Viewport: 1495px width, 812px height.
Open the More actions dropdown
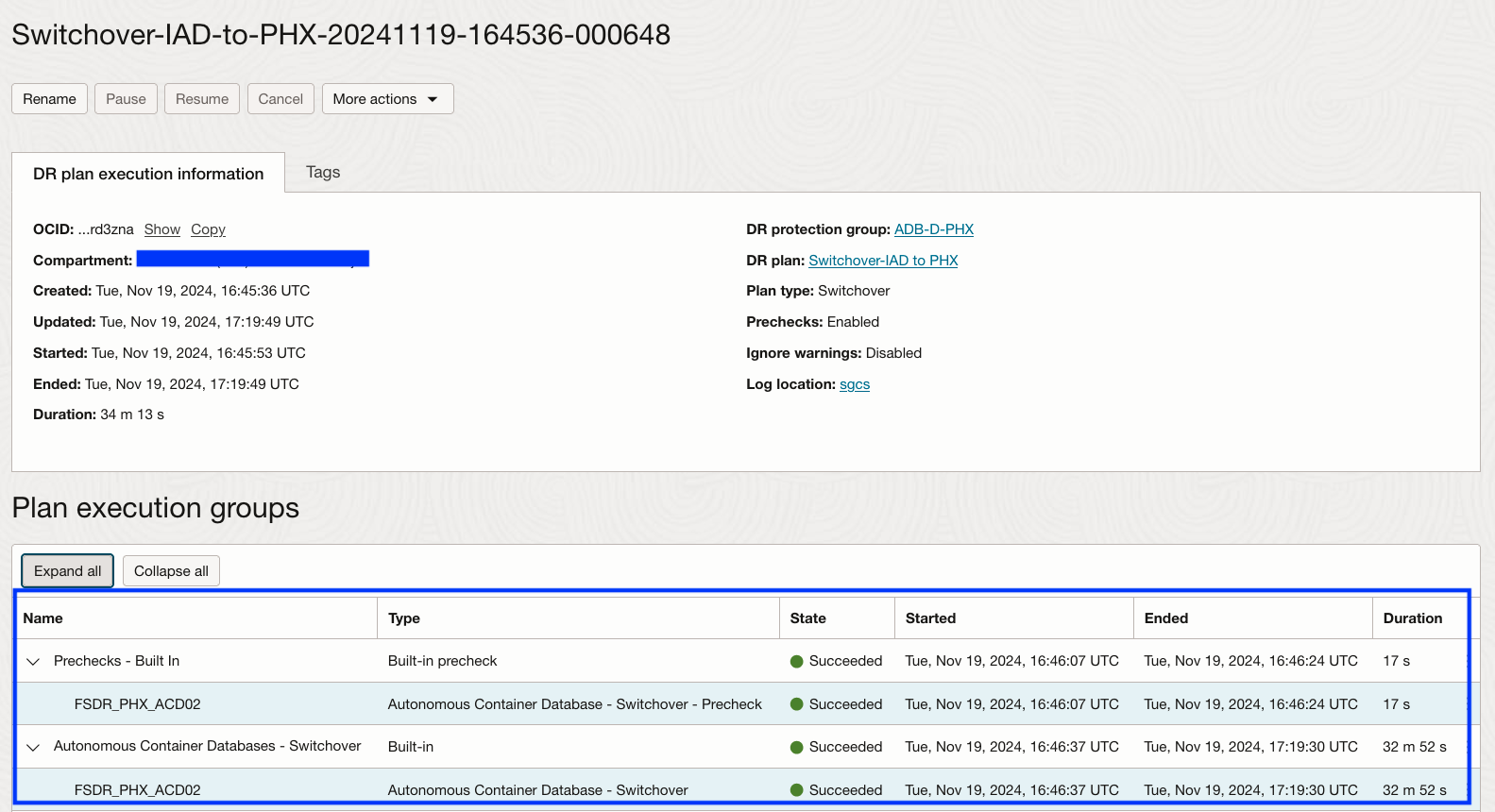point(387,99)
